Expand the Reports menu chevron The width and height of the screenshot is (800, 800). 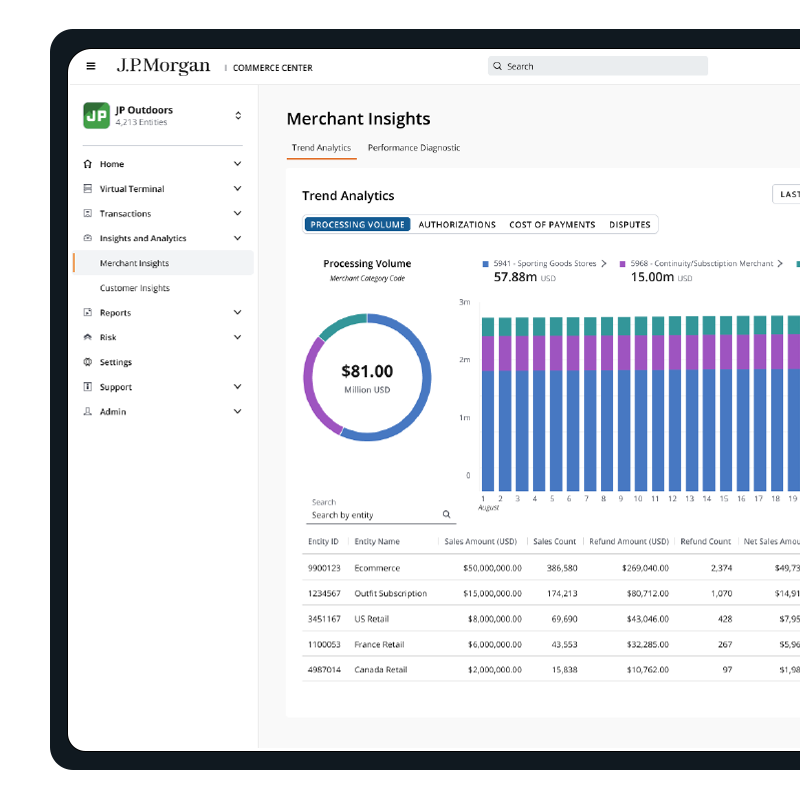[x=238, y=312]
